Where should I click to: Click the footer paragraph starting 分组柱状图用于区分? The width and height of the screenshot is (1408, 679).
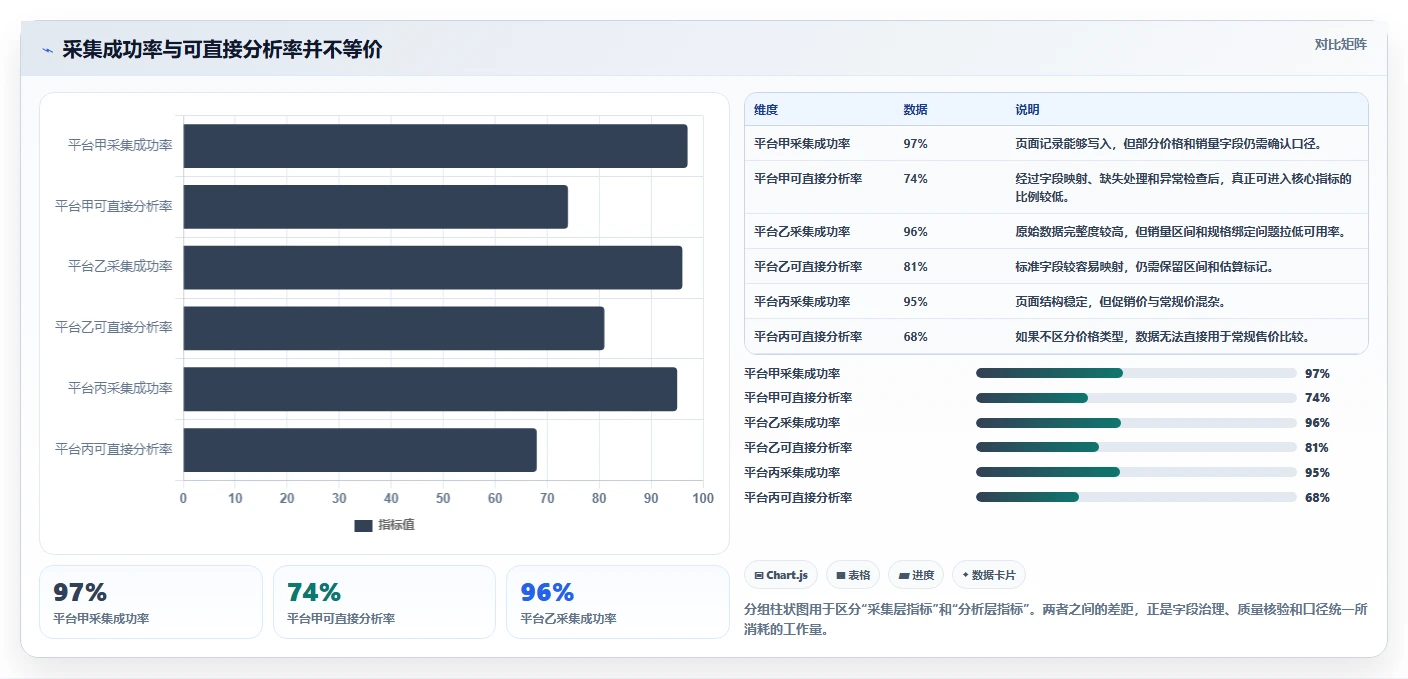click(x=1056, y=619)
